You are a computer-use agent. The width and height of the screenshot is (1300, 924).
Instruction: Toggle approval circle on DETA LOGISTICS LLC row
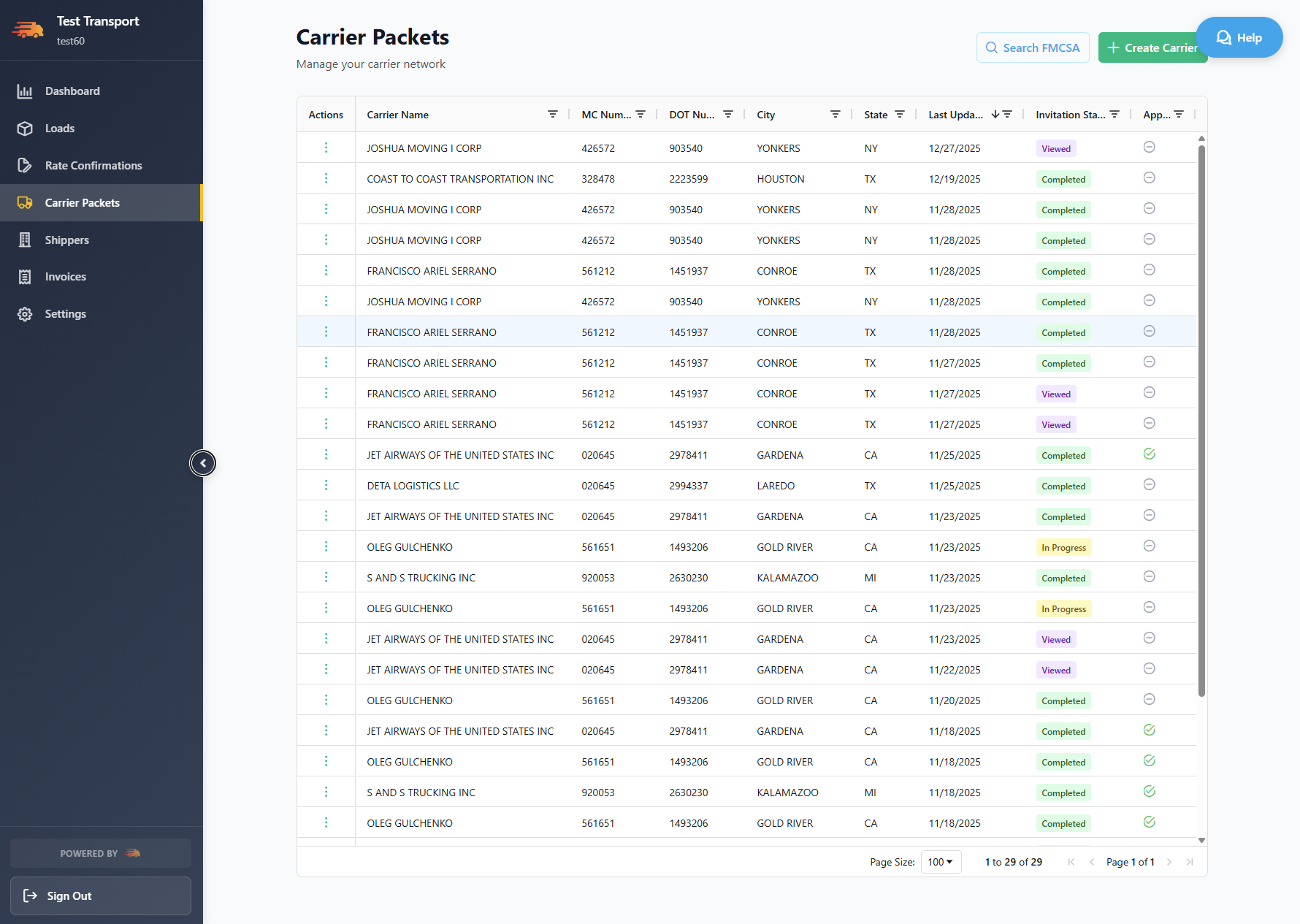click(1150, 484)
